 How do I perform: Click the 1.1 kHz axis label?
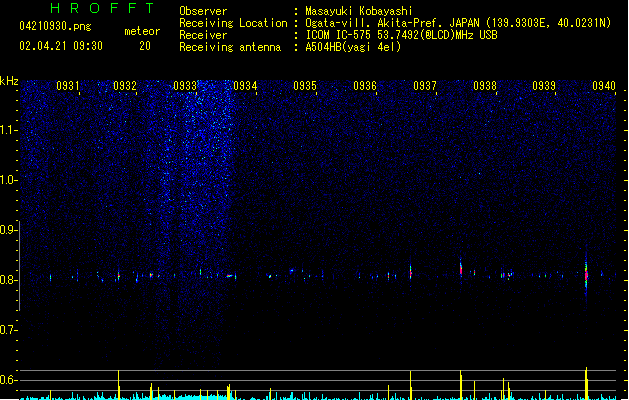(8, 130)
